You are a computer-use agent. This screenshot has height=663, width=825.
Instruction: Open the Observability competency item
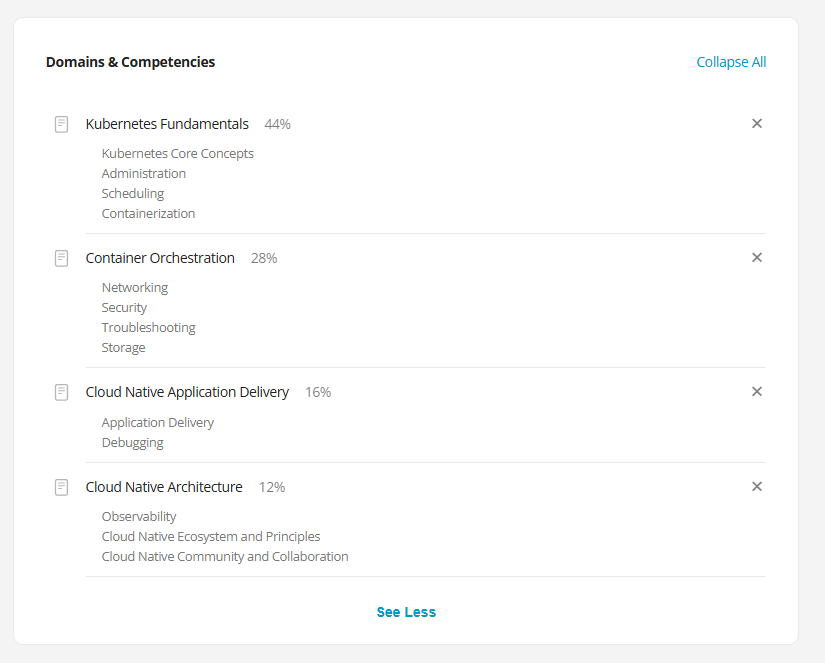[139, 517]
